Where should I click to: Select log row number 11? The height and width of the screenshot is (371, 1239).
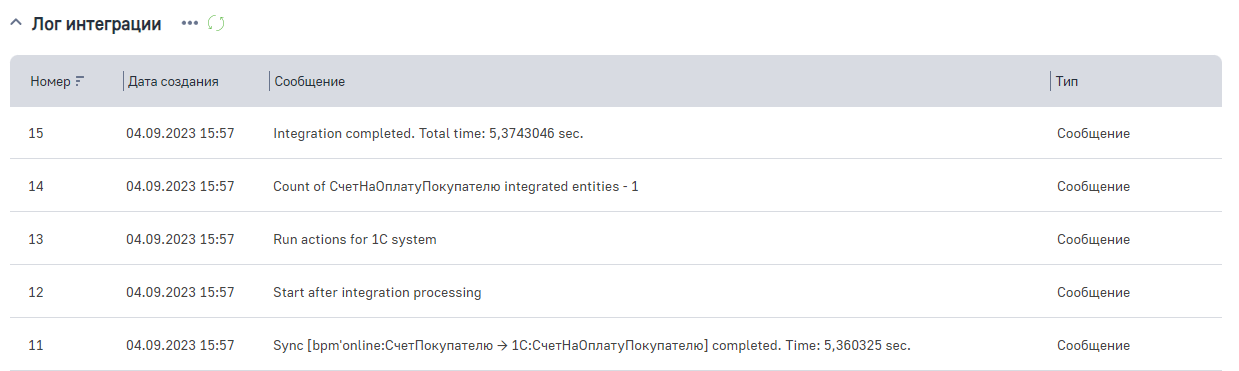pos(616,345)
